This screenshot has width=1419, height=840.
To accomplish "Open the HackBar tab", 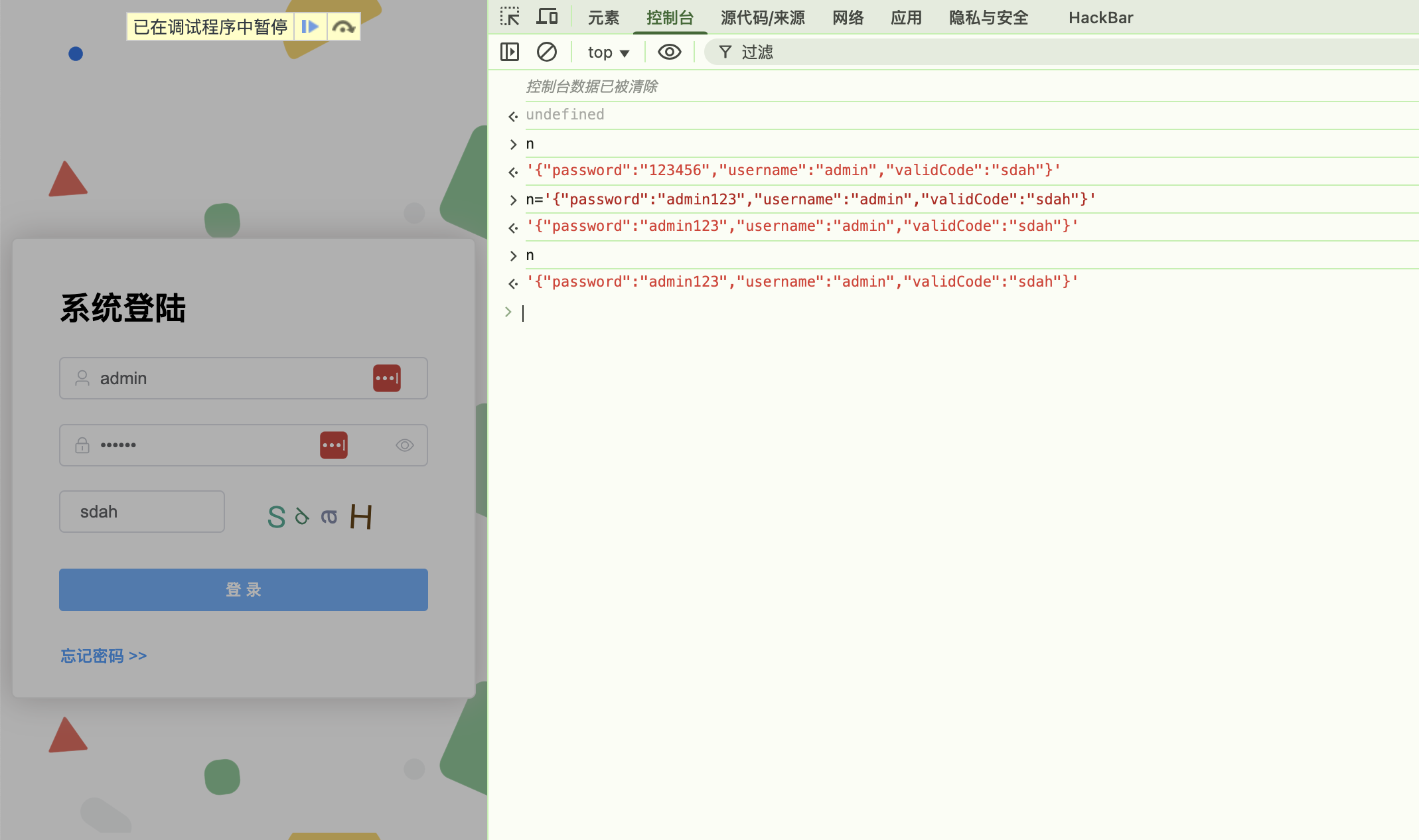I will [1100, 18].
